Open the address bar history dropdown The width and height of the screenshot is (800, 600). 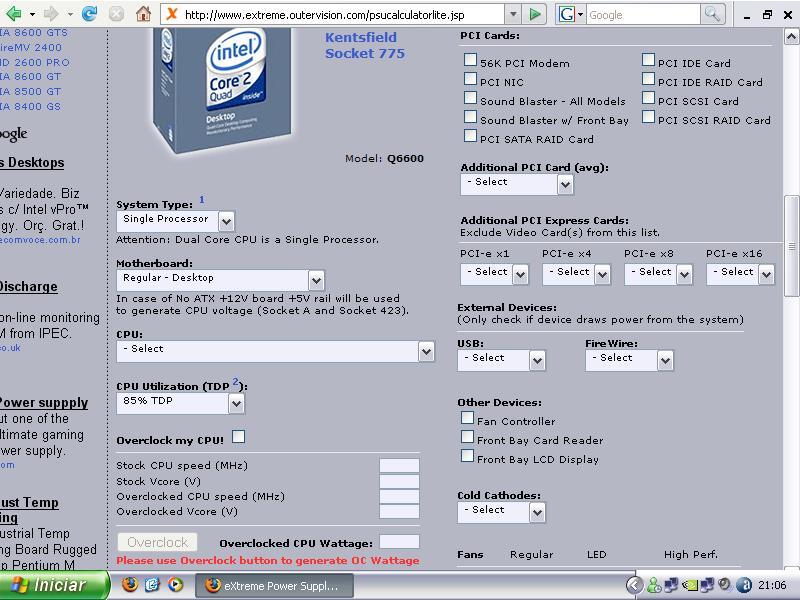[x=513, y=14]
